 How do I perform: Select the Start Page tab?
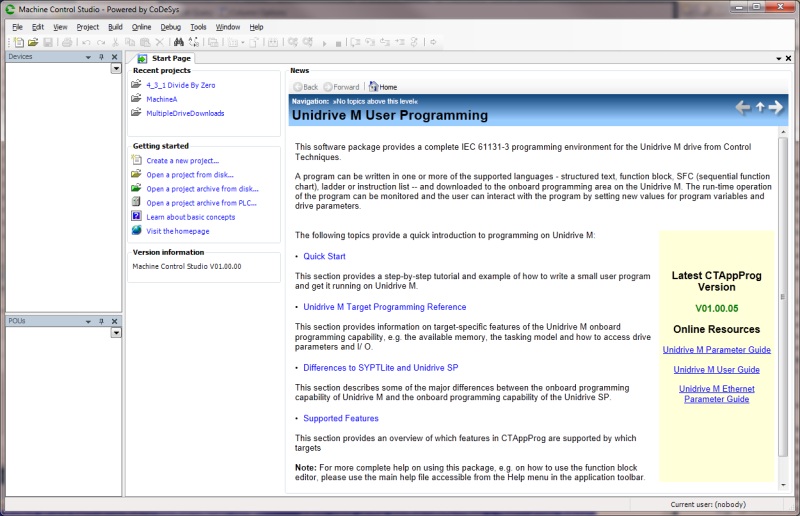coord(164,59)
